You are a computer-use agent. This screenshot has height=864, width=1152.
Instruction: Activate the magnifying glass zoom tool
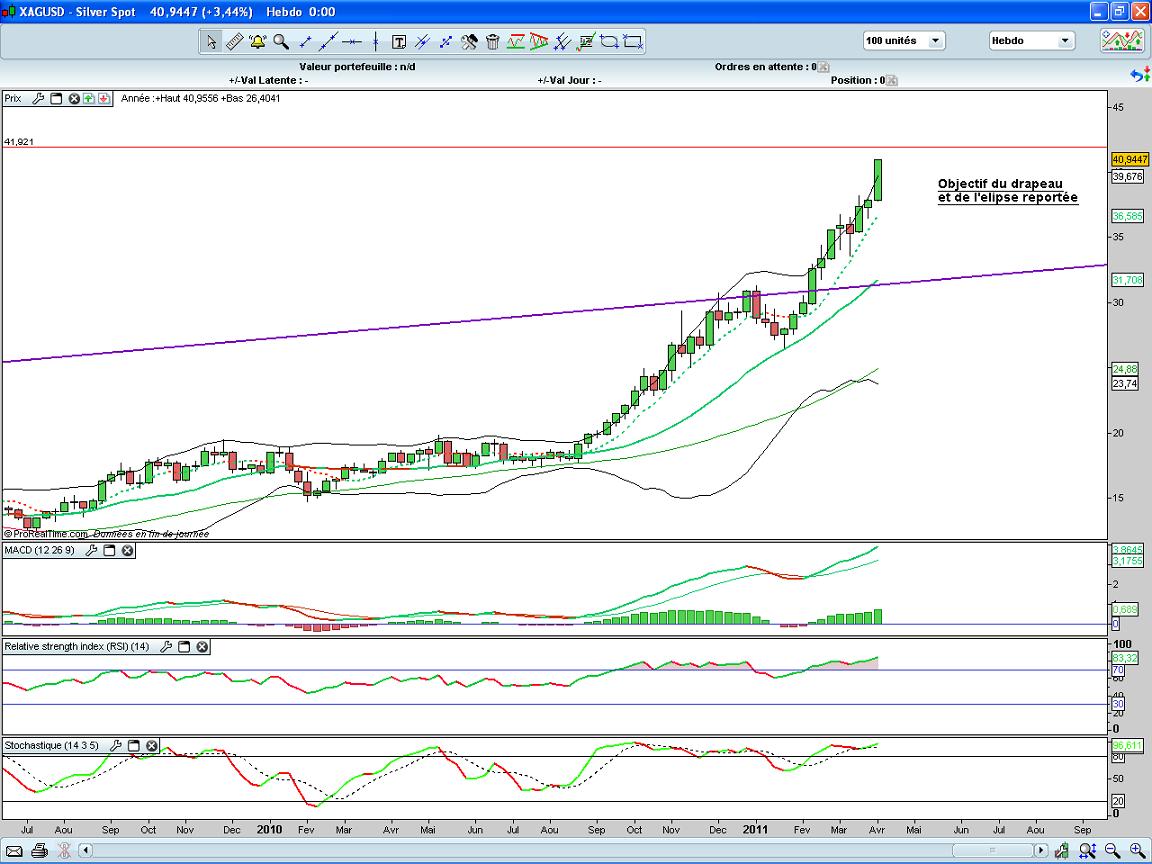click(281, 41)
